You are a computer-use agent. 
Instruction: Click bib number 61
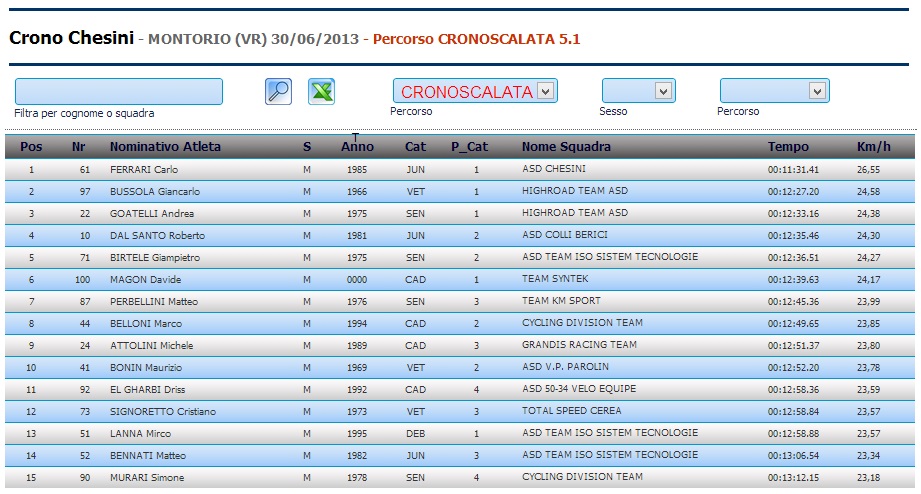[x=85, y=170]
